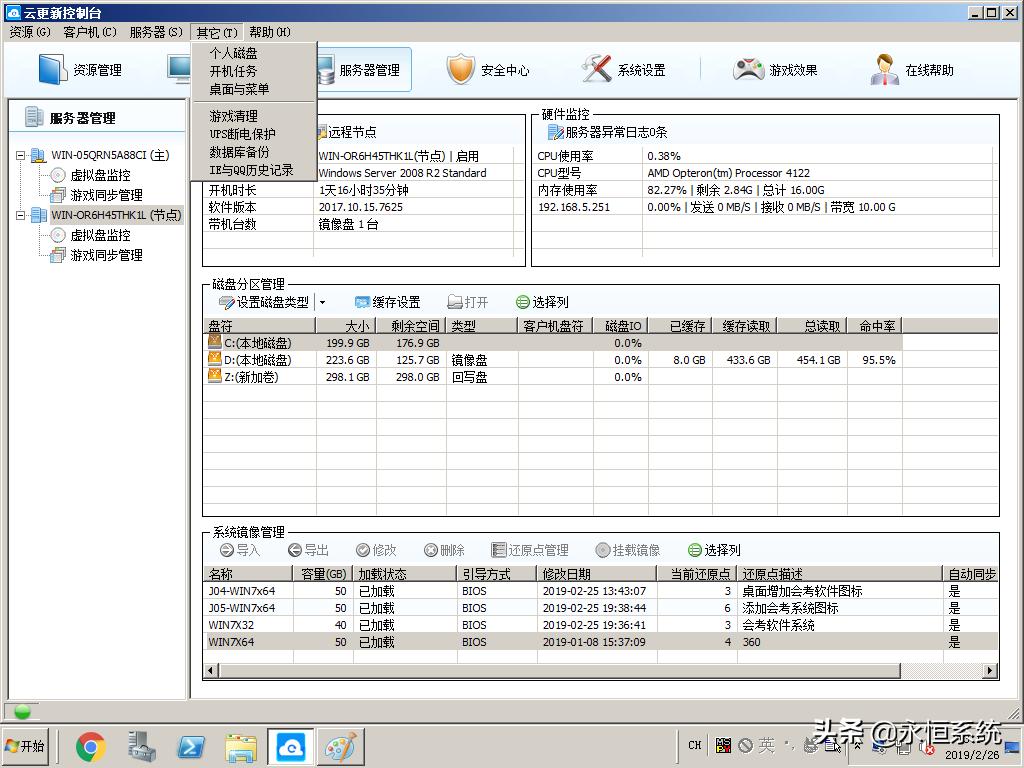Select 数据库备份 from the open menu

point(240,153)
